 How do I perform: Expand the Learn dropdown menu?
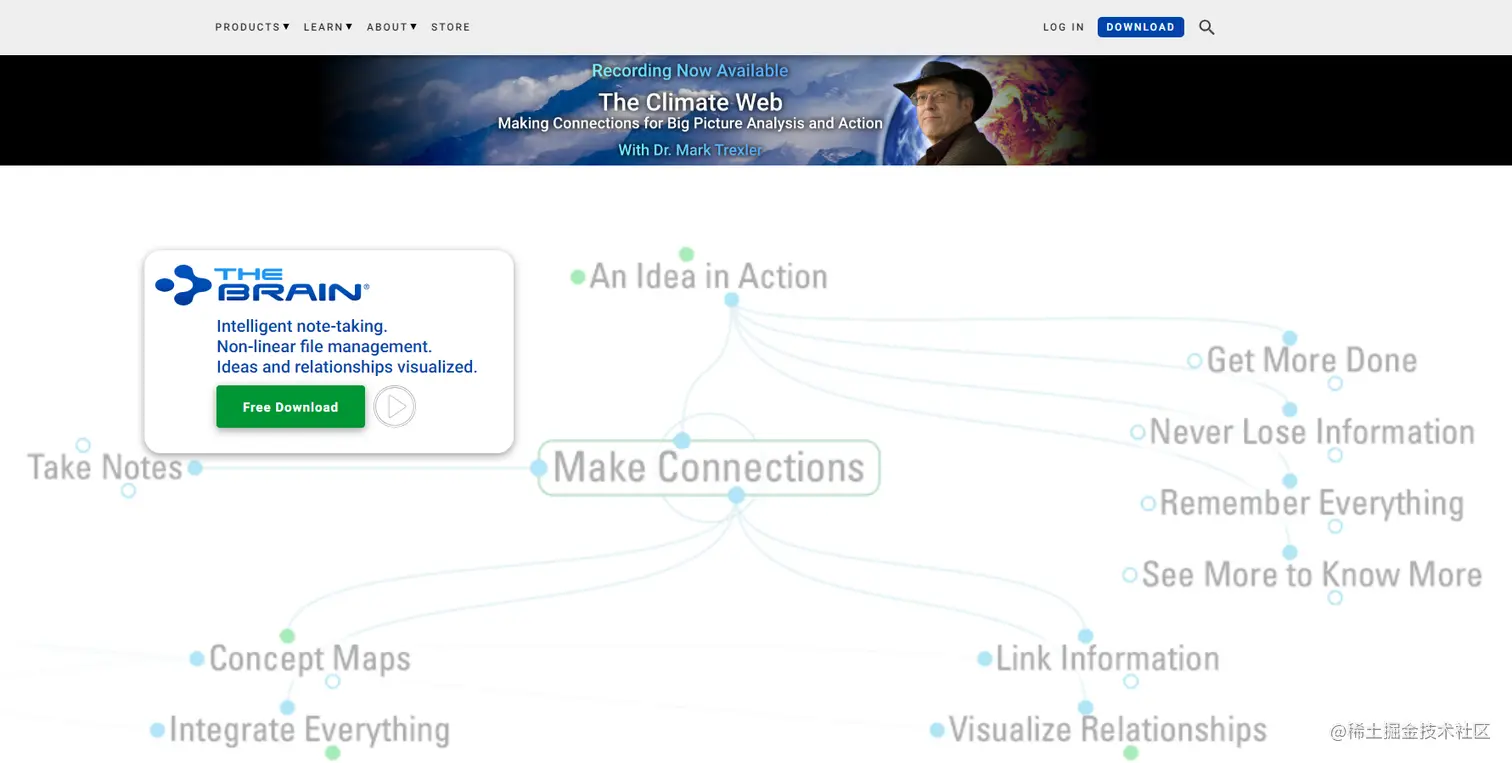click(x=328, y=27)
